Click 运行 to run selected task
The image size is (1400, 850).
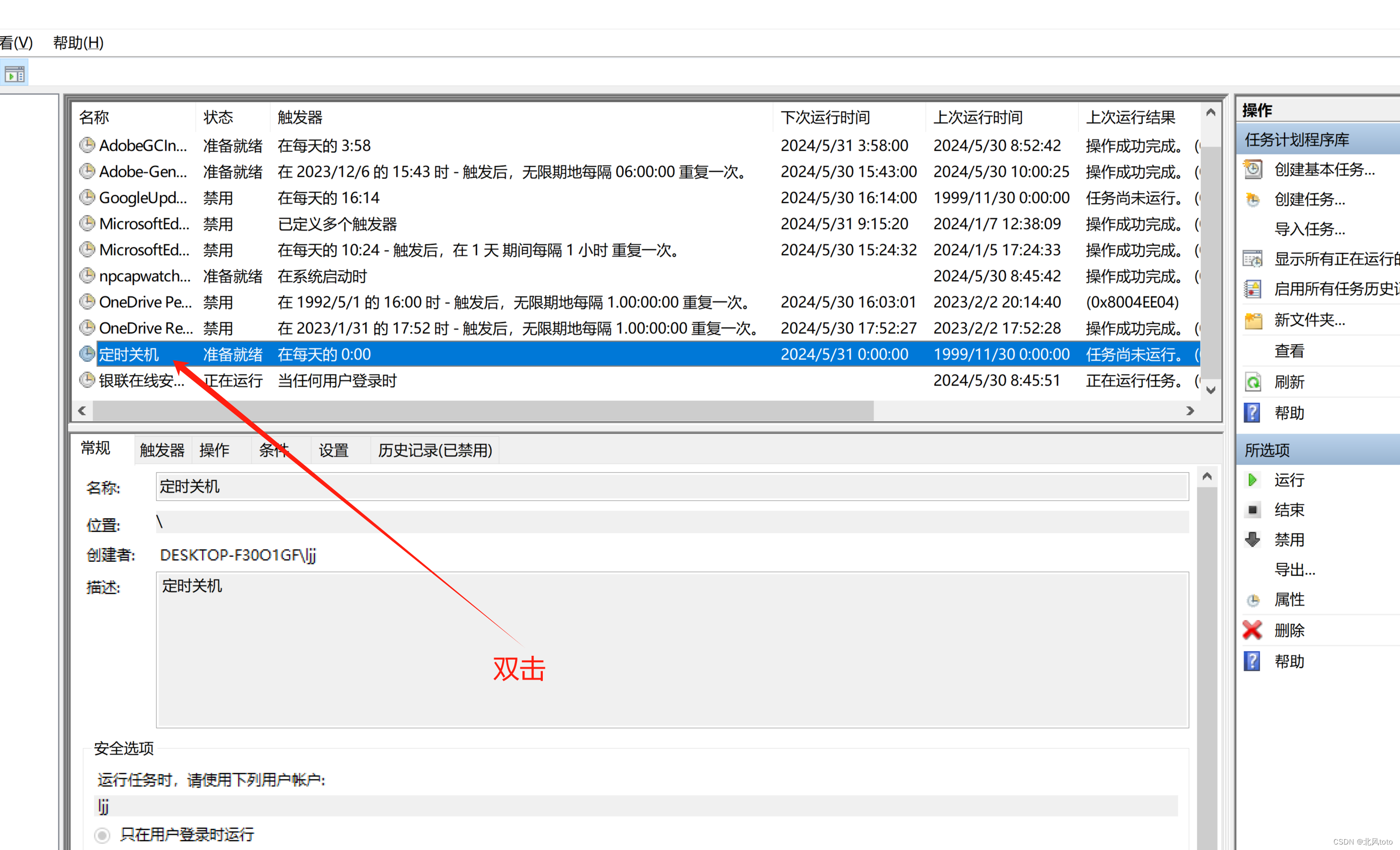pyautogui.click(x=1289, y=480)
